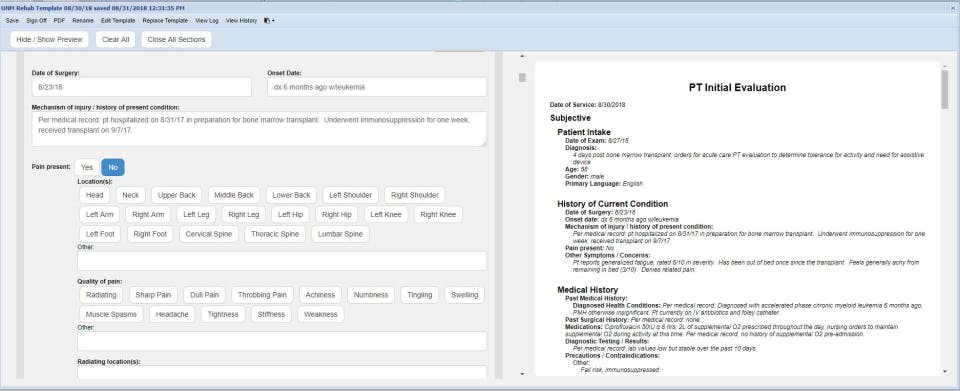The width and height of the screenshot is (960, 391).
Task: Toggle Sharp Pain quality
Action: 153,295
